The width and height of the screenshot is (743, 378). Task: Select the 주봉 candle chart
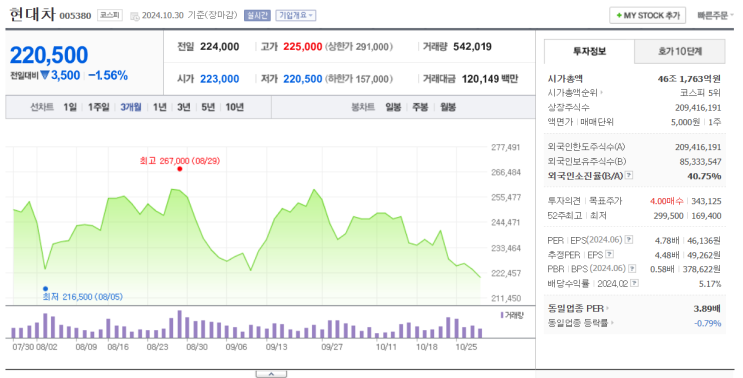(420, 108)
